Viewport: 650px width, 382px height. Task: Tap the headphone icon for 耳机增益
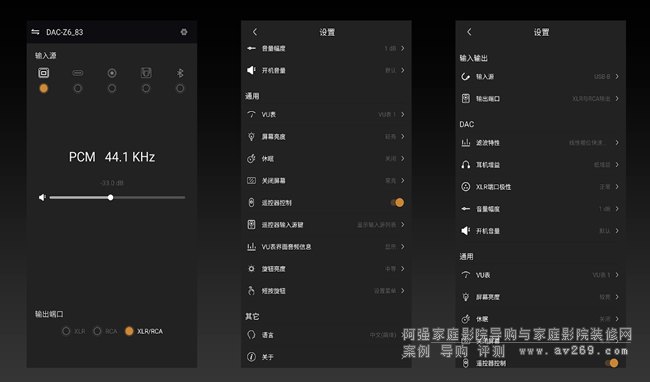coord(466,164)
